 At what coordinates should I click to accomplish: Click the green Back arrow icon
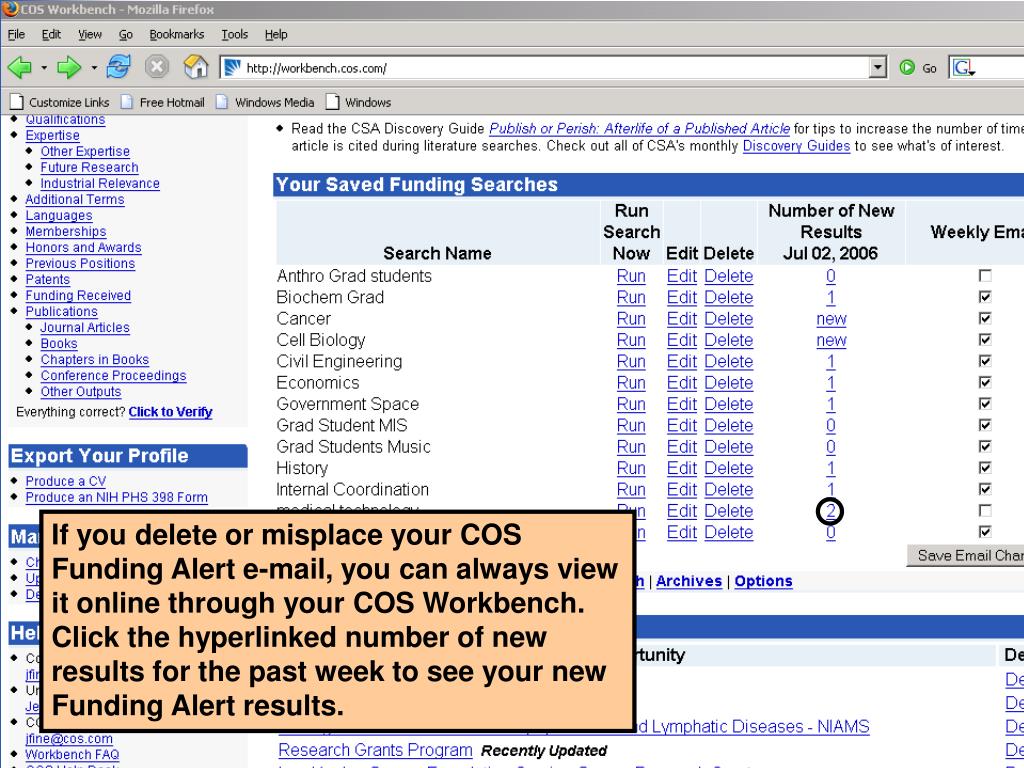tap(19, 67)
